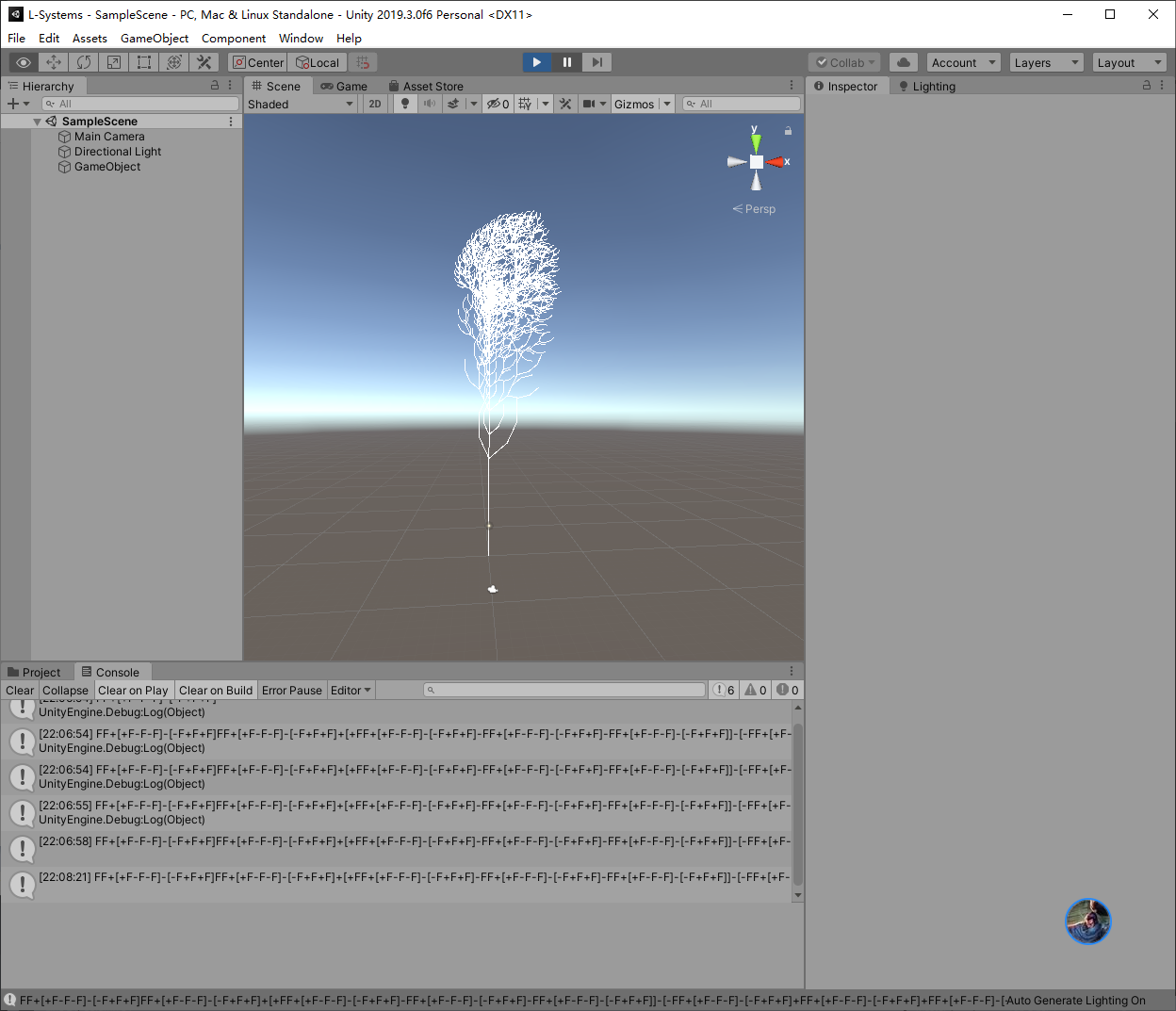Open Editor dropdown in Console
This screenshot has width=1176, height=1011.
coord(351,690)
